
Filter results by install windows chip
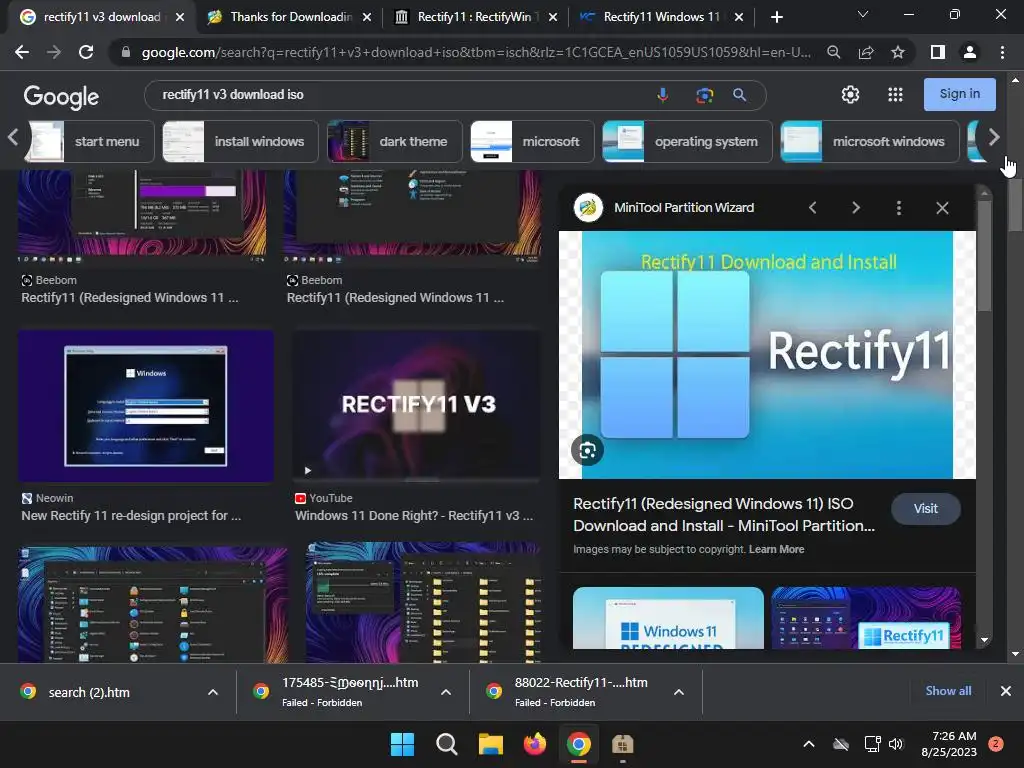240,142
